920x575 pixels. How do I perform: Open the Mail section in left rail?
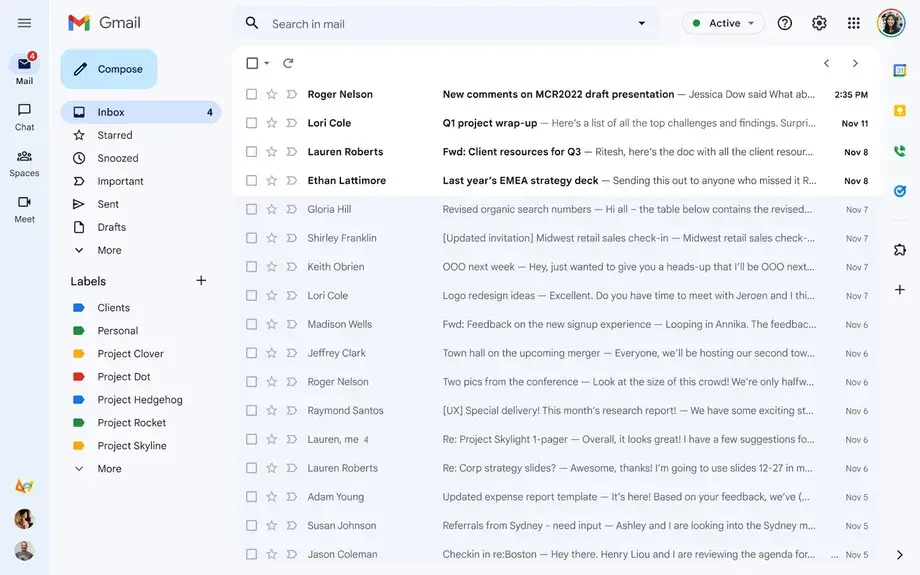(x=24, y=70)
